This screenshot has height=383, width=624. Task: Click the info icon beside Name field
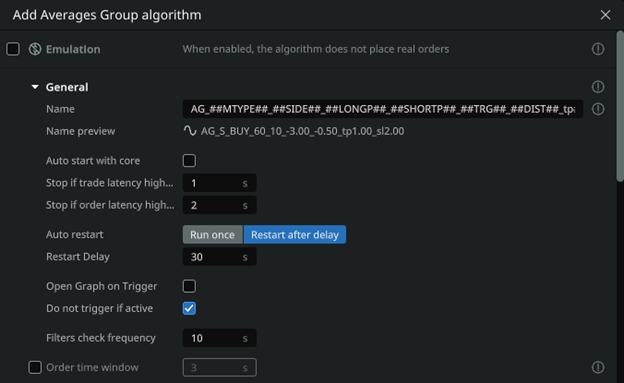coord(598,109)
